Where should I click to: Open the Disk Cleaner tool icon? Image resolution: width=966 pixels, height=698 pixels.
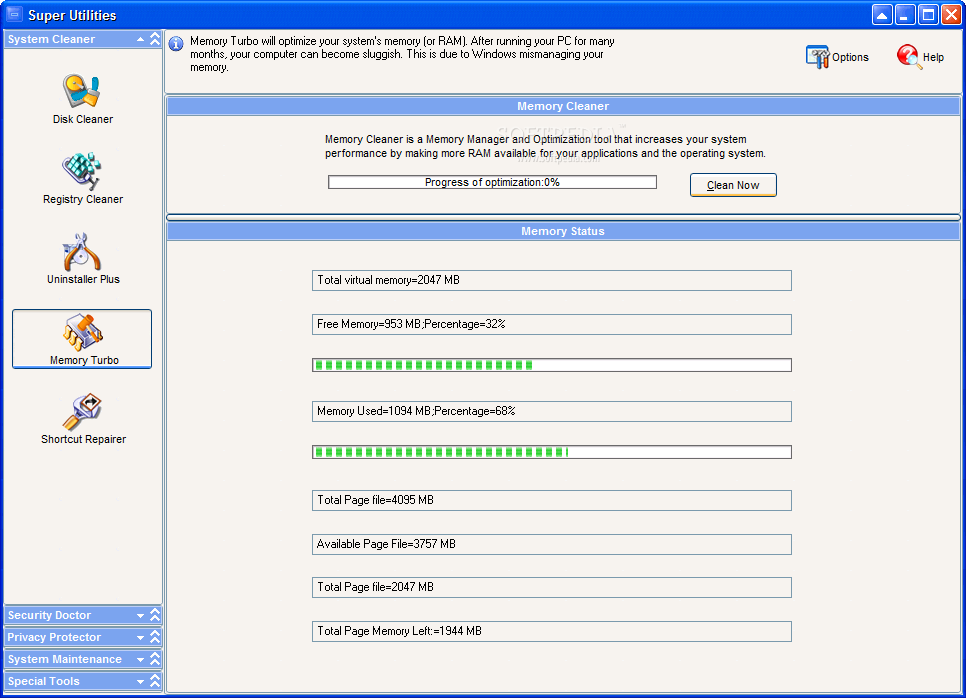81,91
